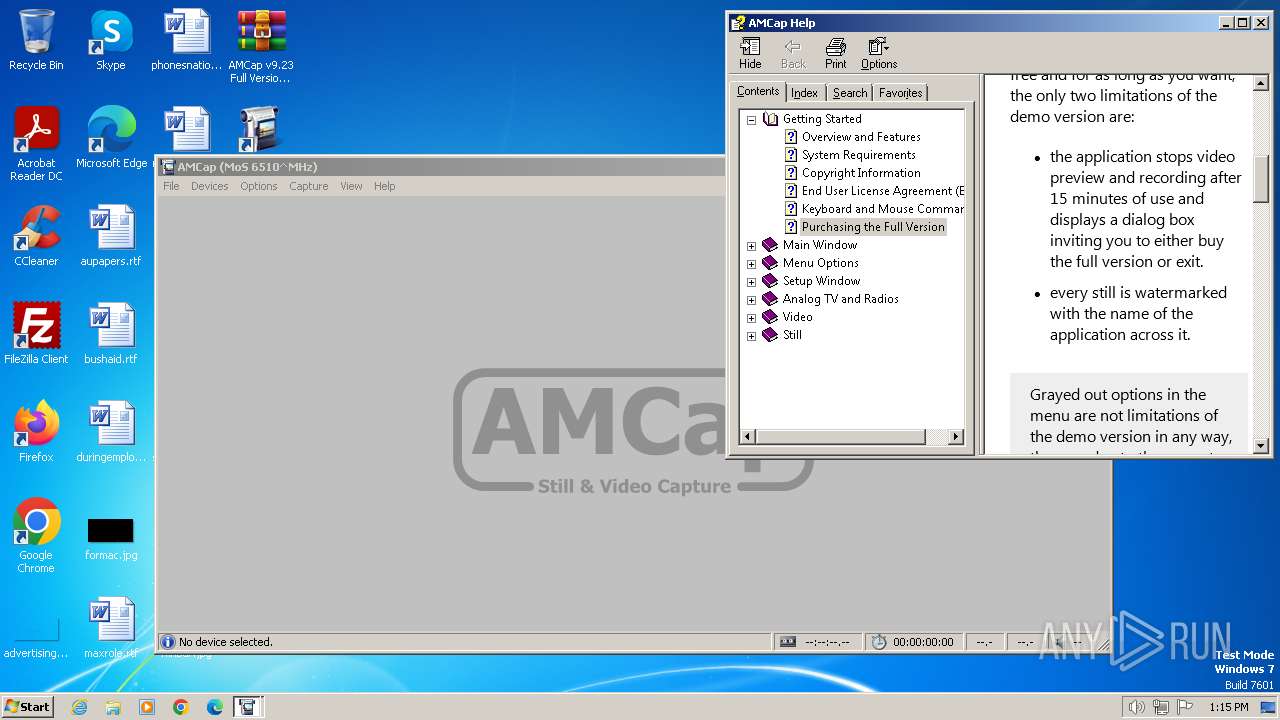The height and width of the screenshot is (720, 1280).
Task: Select the aupapers.rtf file
Action: coord(111,236)
